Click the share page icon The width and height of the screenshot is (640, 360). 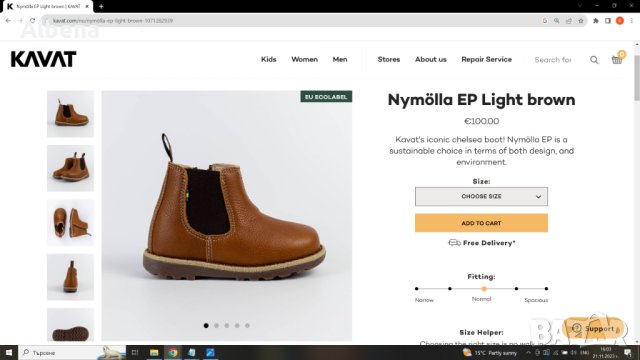(569, 21)
